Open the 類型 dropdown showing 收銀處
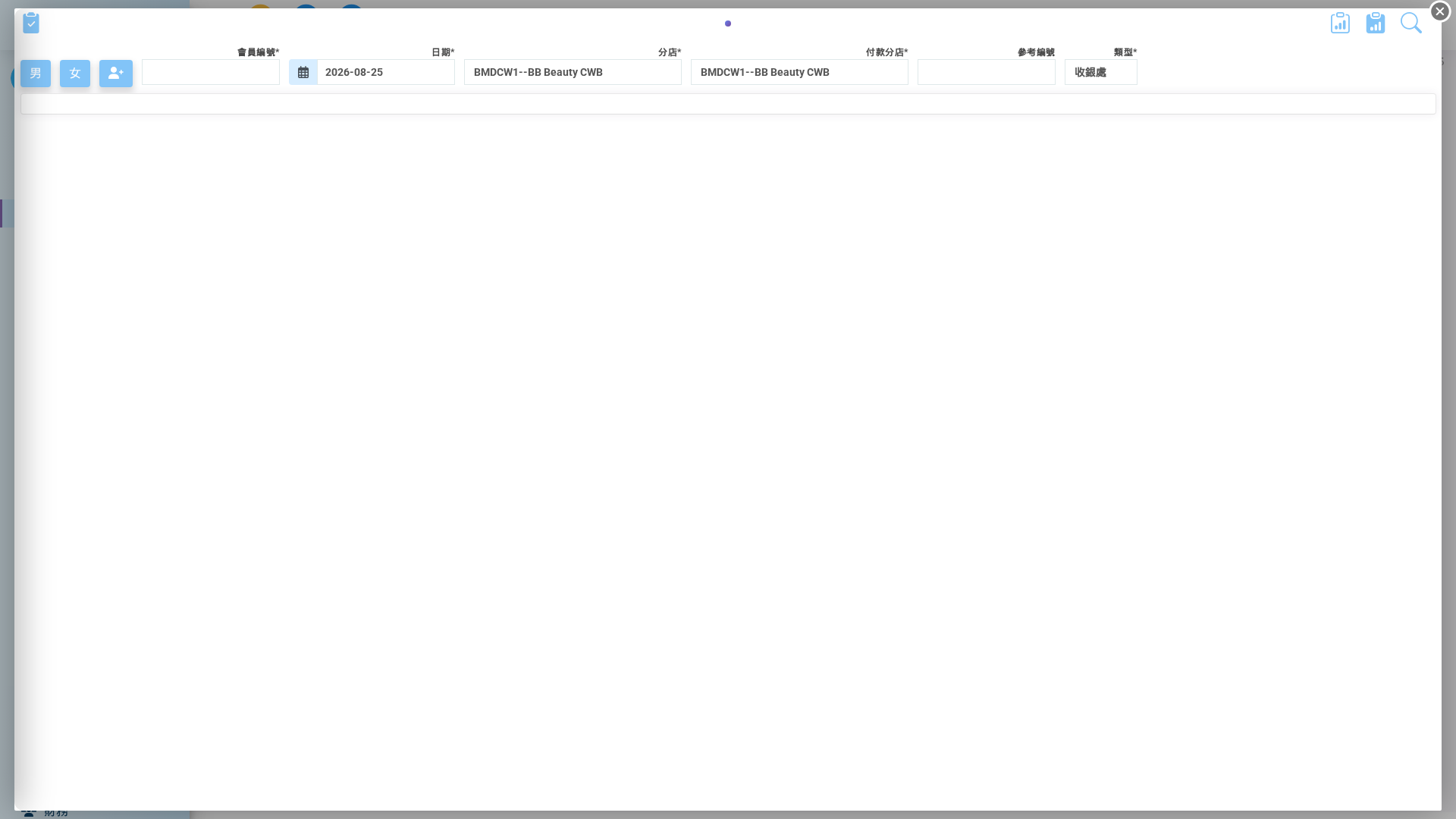This screenshot has height=819, width=1456. [1101, 72]
